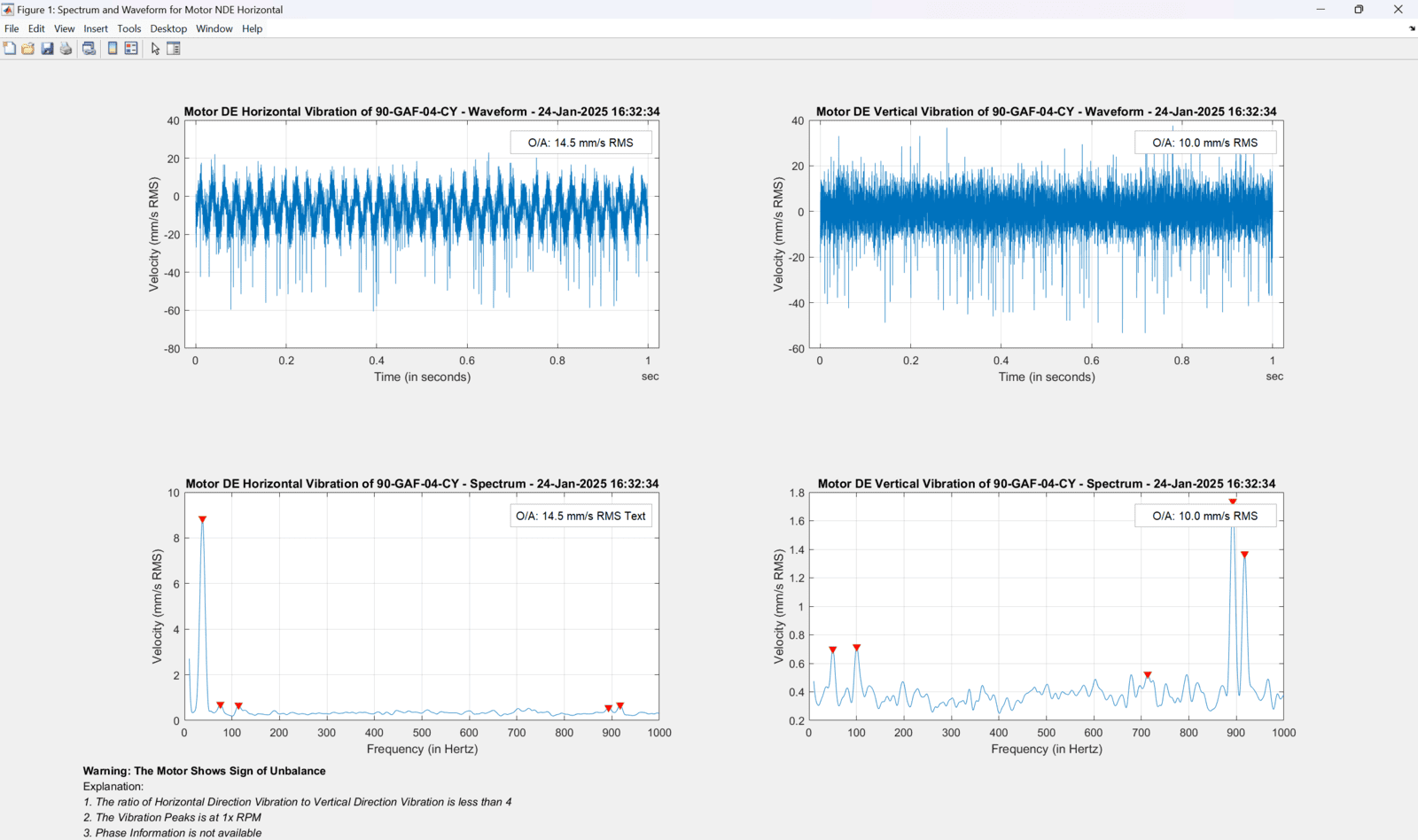Open the View menu
1418x840 pixels.
pos(64,28)
